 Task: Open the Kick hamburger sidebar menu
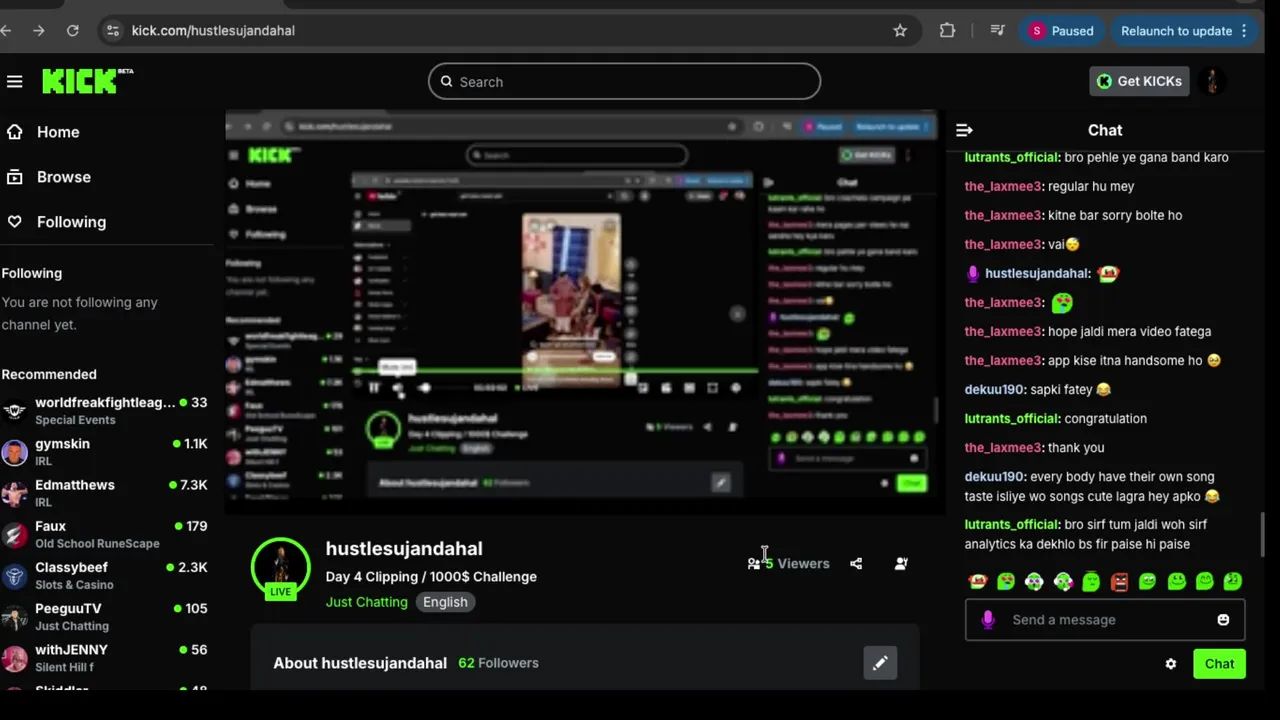(x=14, y=82)
